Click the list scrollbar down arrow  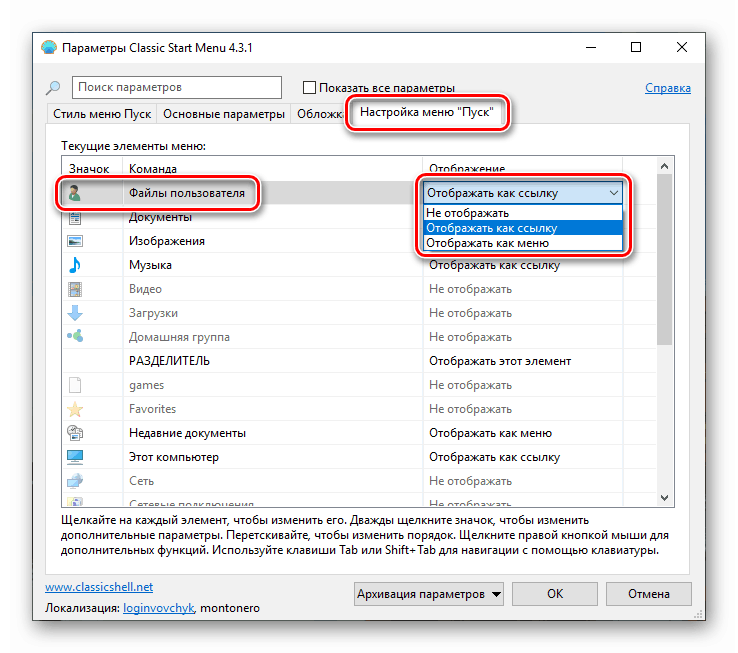tap(665, 498)
